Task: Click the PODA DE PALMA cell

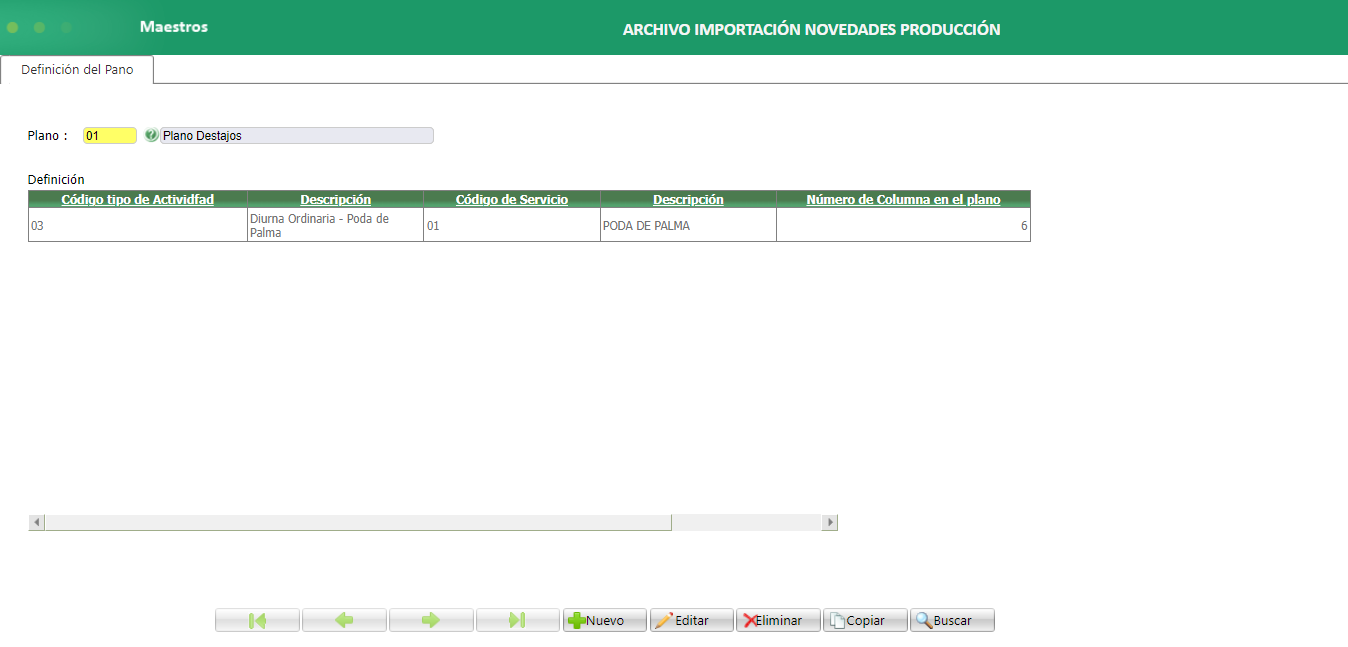Action: (x=688, y=225)
